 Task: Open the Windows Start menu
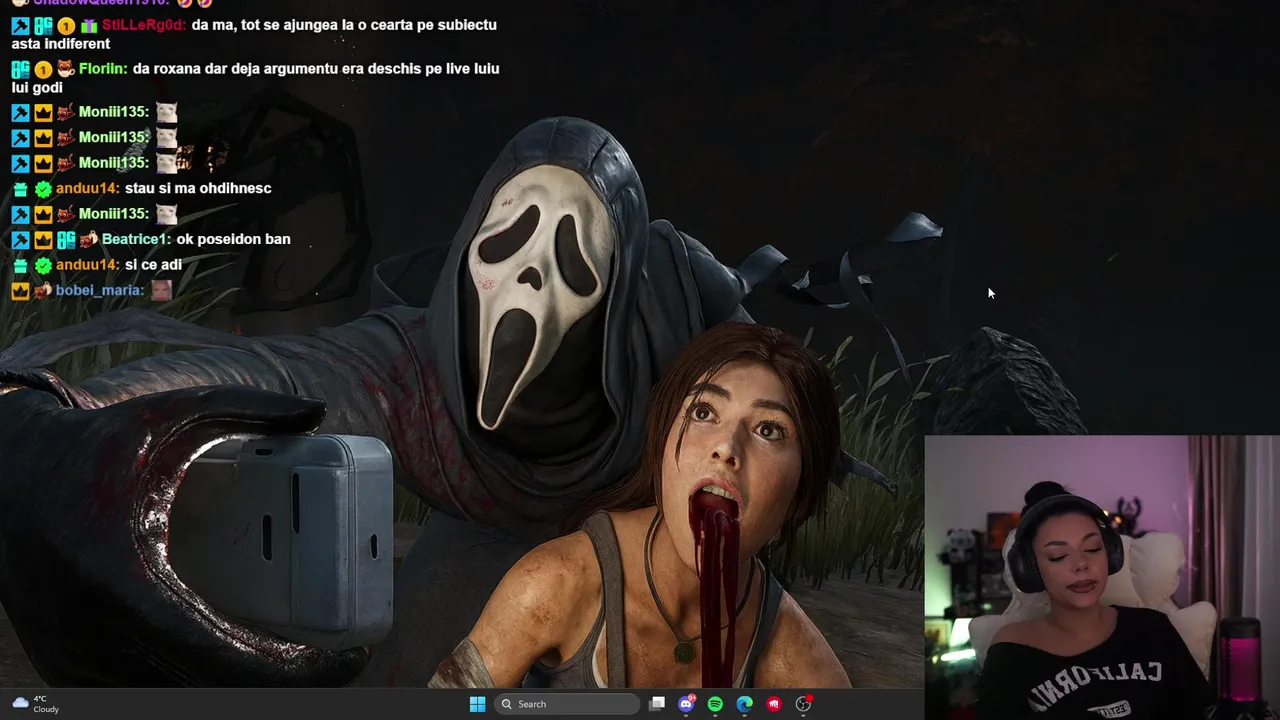coord(477,704)
